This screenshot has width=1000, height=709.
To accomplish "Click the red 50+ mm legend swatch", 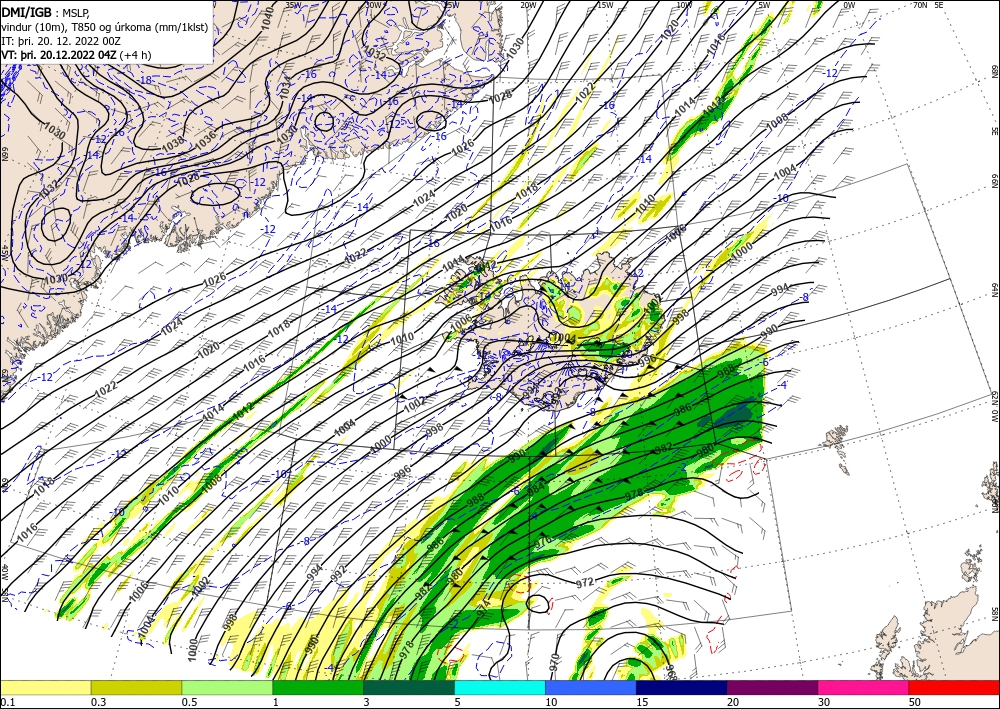I will (x=954, y=687).
